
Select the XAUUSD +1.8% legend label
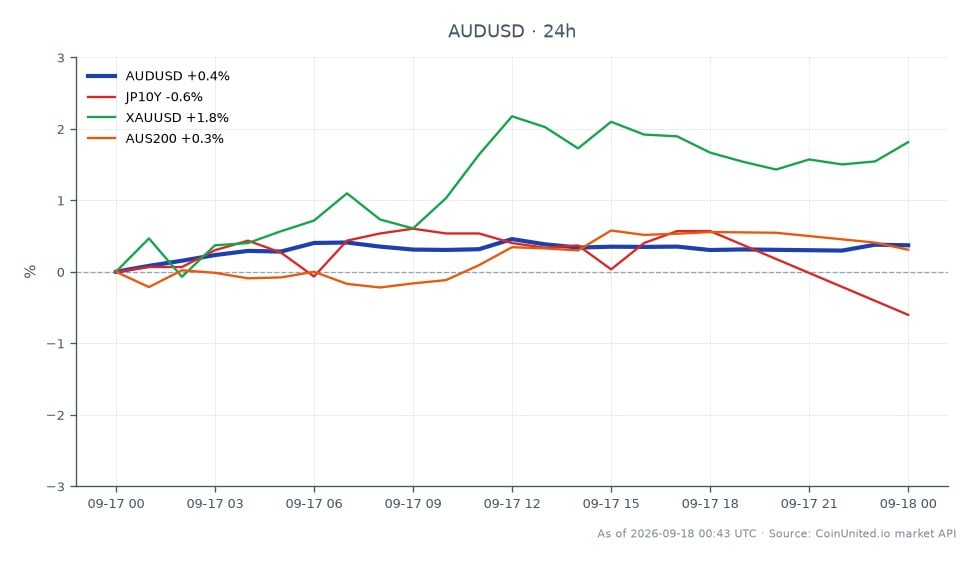(x=177, y=118)
